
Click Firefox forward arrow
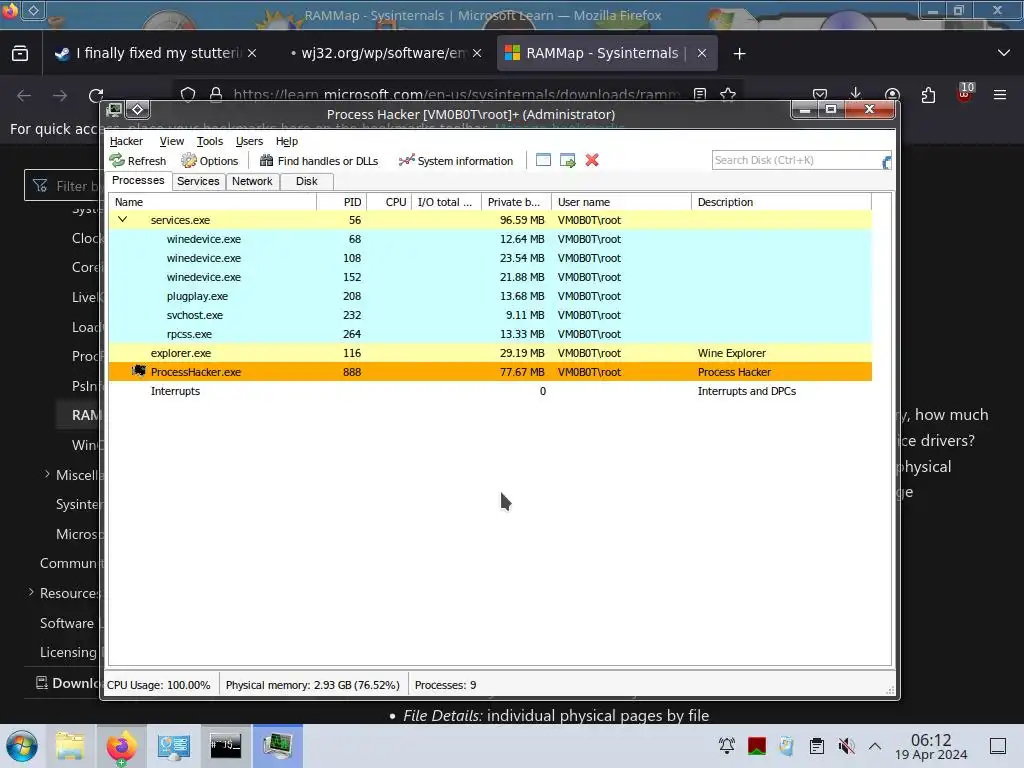[x=60, y=96]
